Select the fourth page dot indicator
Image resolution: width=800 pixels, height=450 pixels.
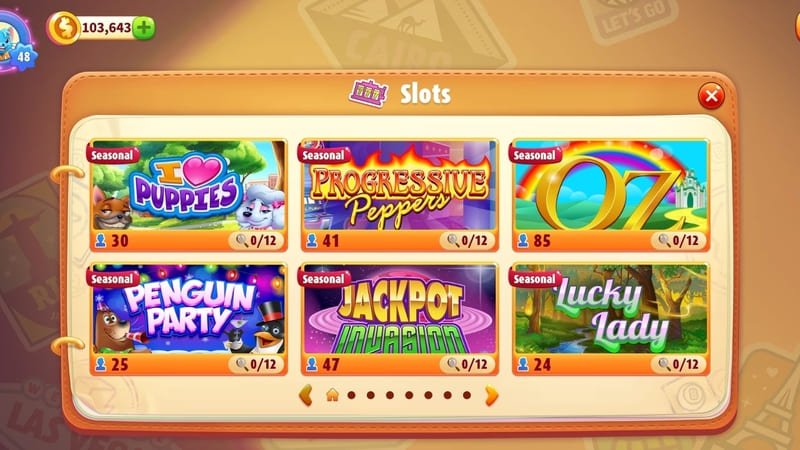[x=409, y=395]
